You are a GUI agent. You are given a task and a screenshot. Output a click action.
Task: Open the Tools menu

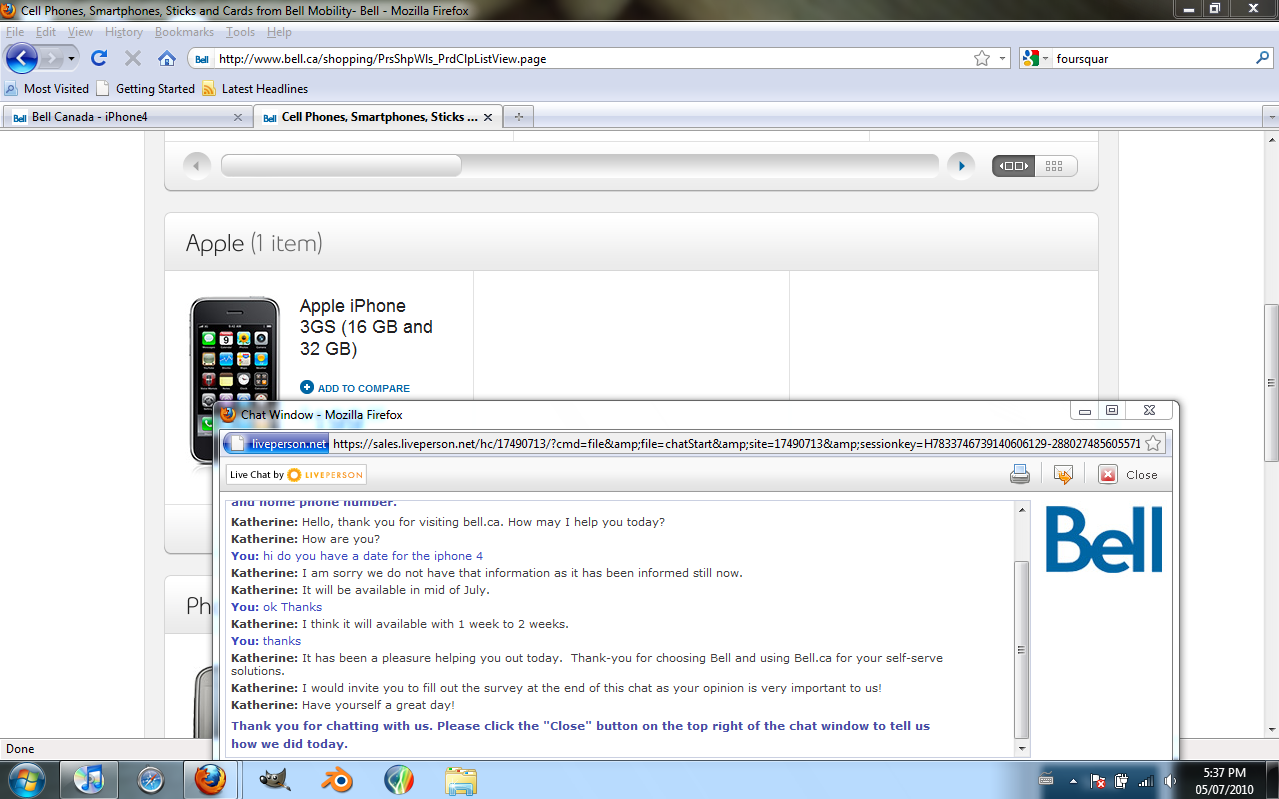240,32
